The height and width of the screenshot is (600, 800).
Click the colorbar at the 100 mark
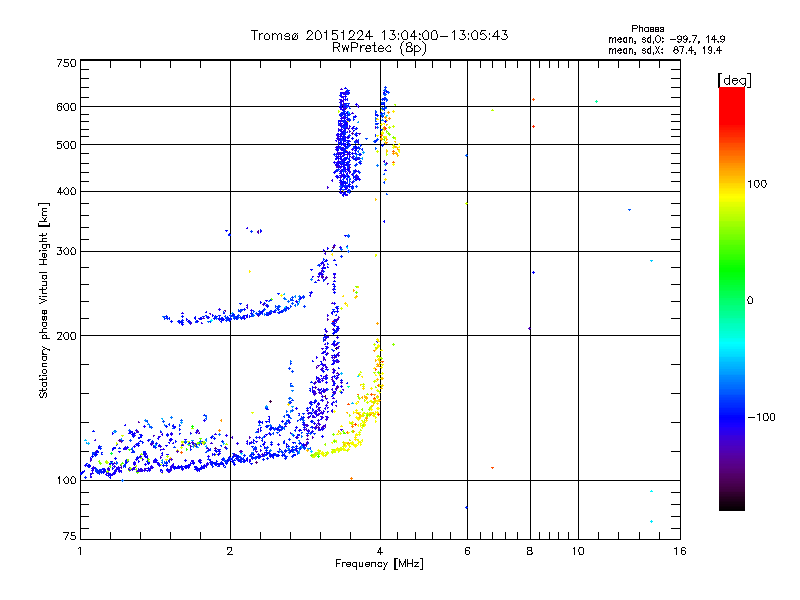click(x=732, y=184)
